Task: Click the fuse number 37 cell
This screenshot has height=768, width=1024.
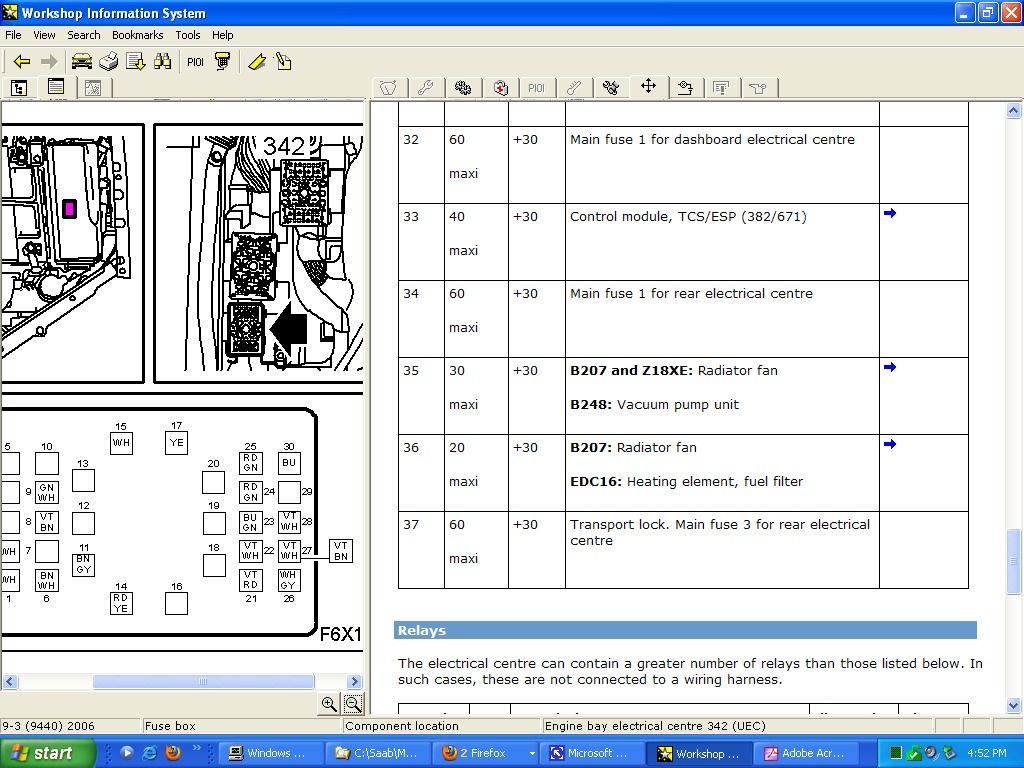Action: point(421,549)
